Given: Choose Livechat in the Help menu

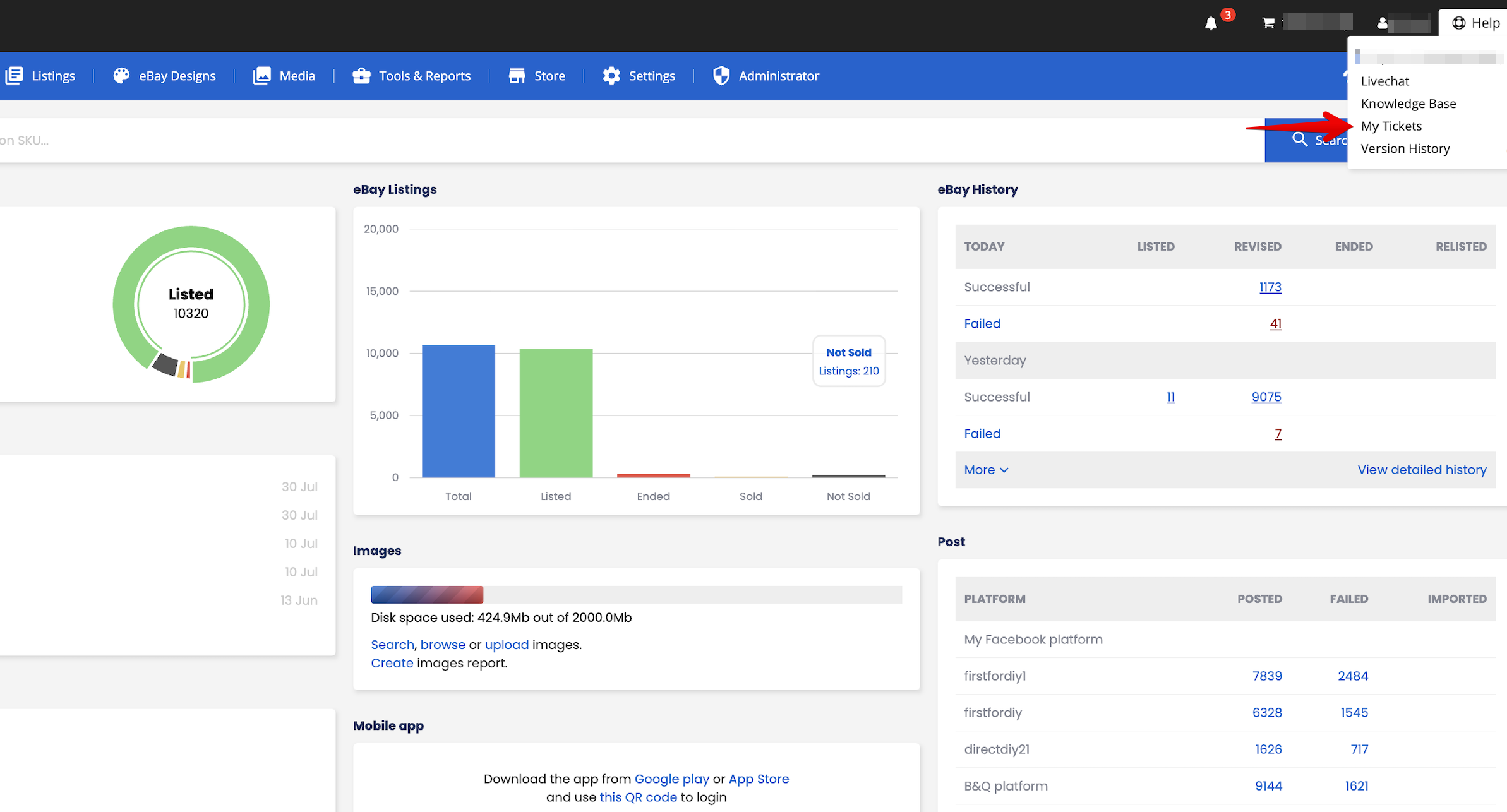Looking at the screenshot, I should (x=1384, y=81).
